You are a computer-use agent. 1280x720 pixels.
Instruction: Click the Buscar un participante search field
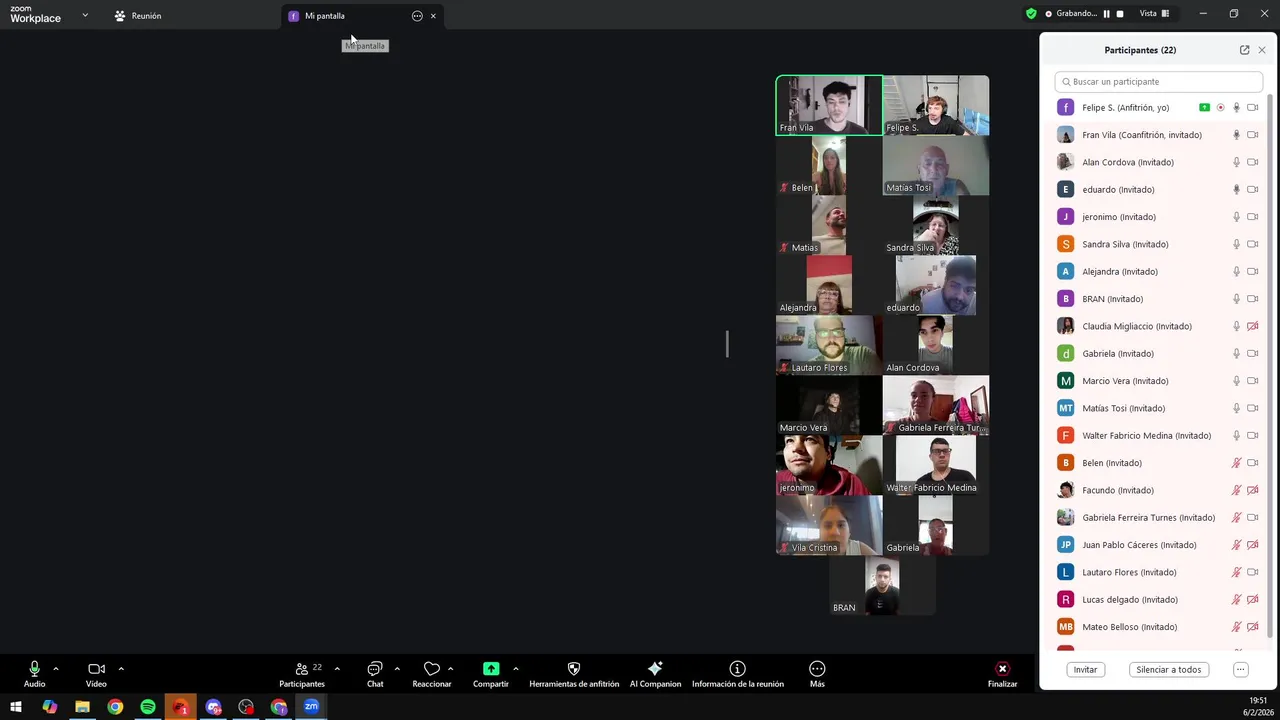[1158, 82]
